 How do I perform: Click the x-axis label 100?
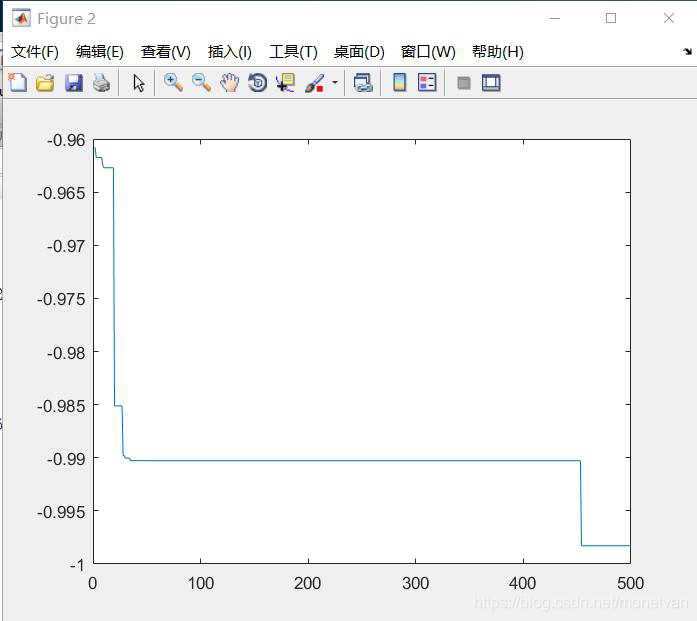(200, 583)
